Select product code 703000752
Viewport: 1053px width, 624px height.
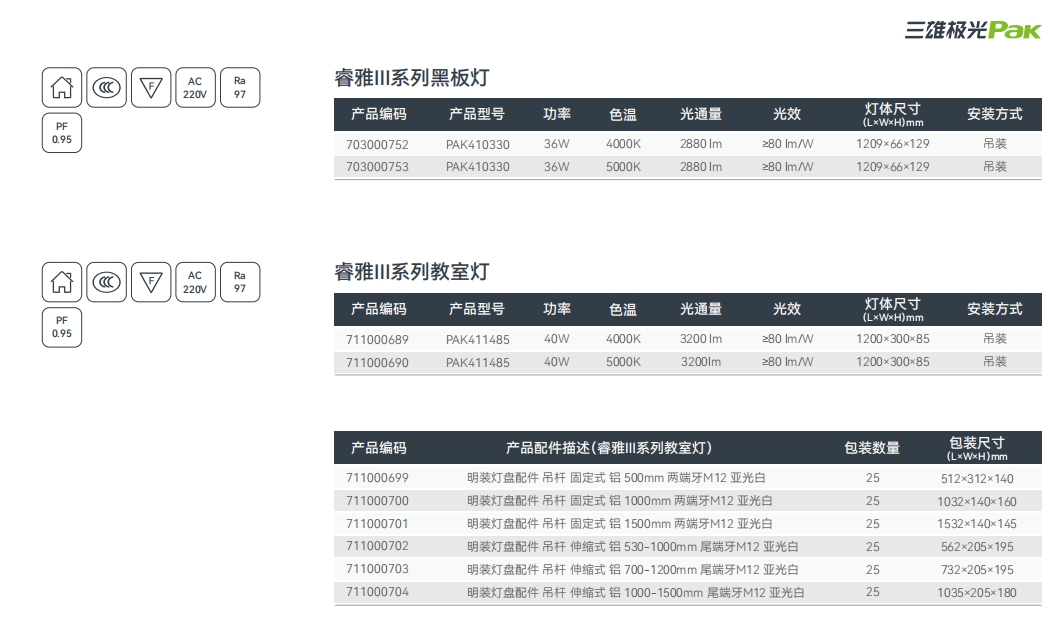click(377, 144)
